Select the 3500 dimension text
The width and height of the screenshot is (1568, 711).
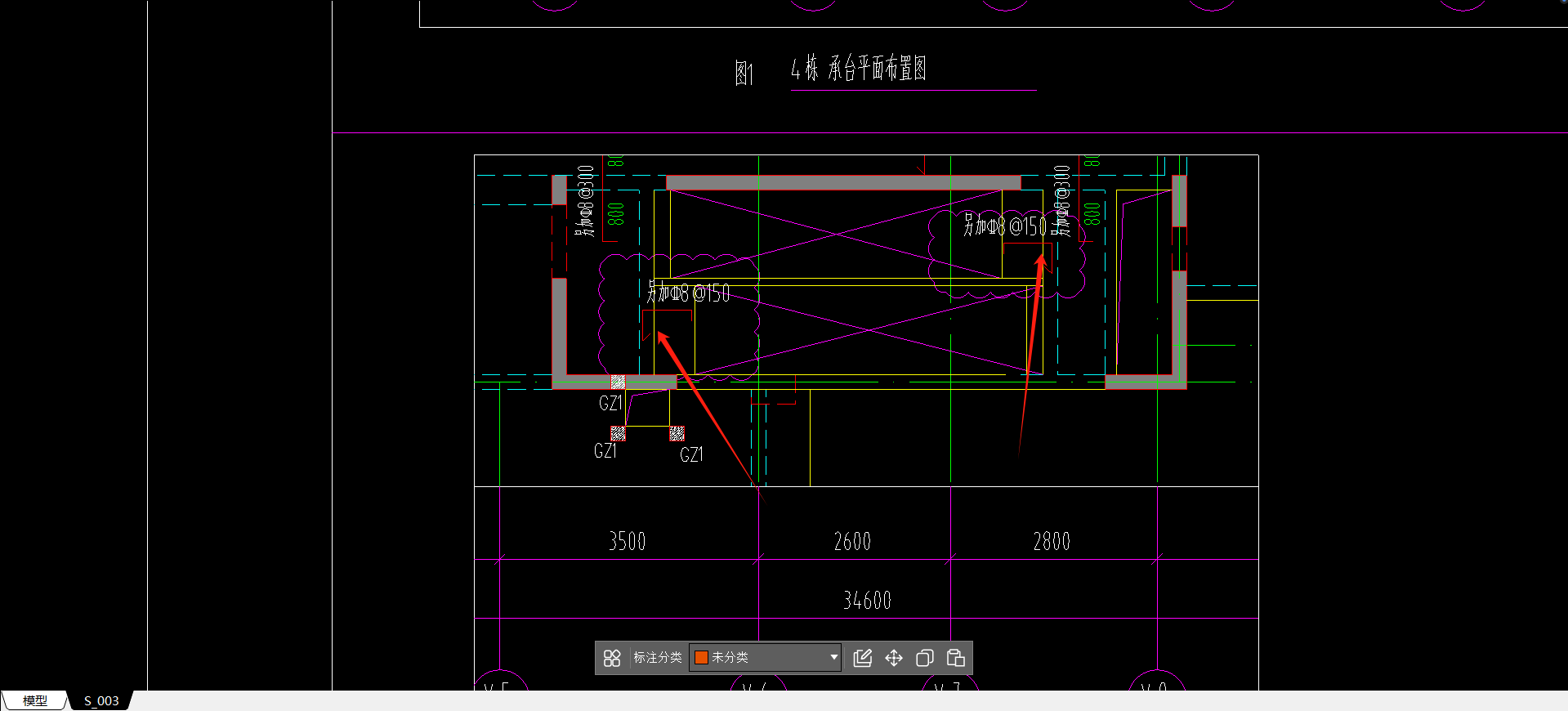pyautogui.click(x=628, y=541)
